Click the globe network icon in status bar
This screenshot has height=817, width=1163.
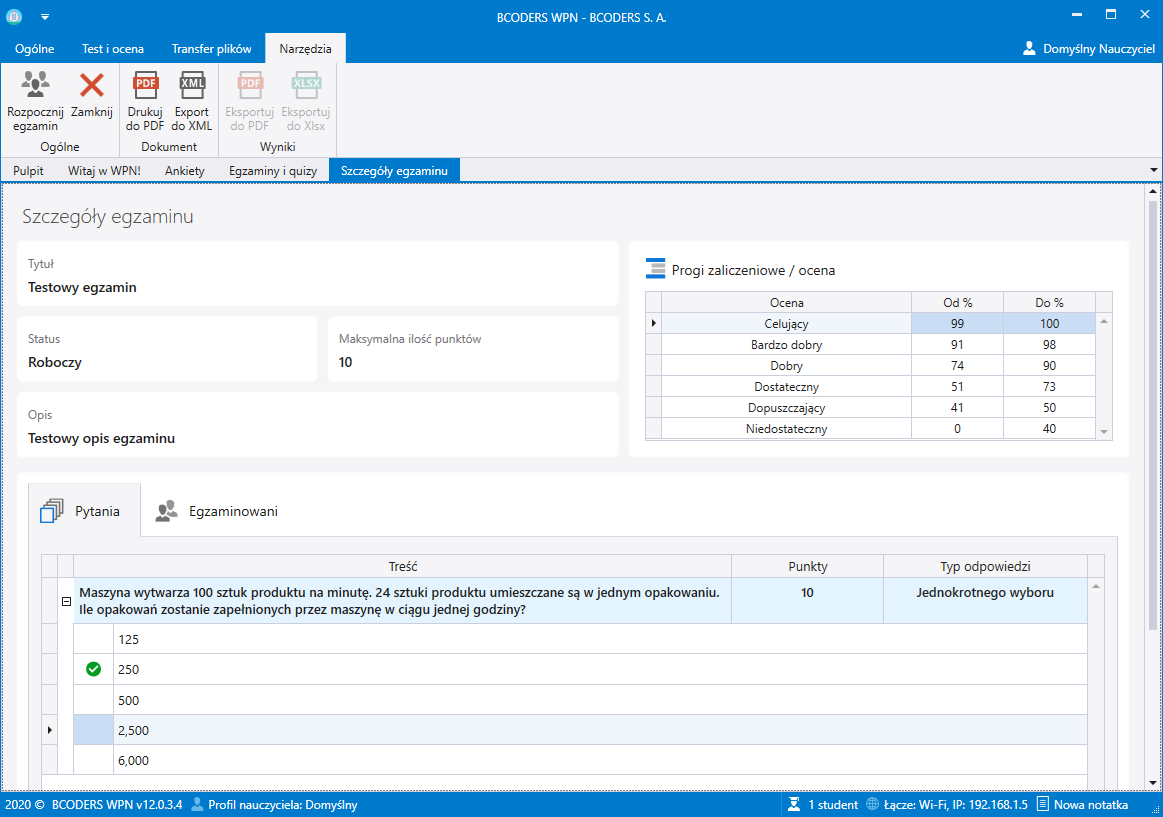(x=873, y=804)
